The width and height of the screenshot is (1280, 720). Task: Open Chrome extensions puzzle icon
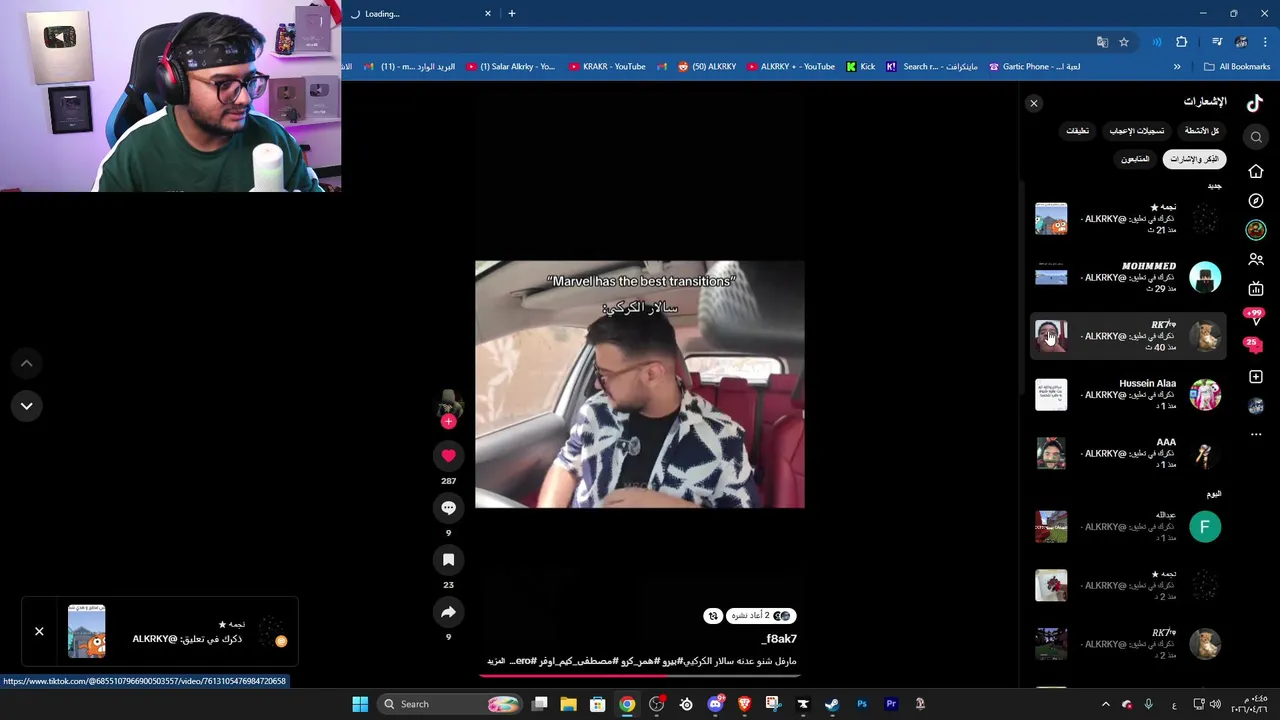click(1182, 42)
